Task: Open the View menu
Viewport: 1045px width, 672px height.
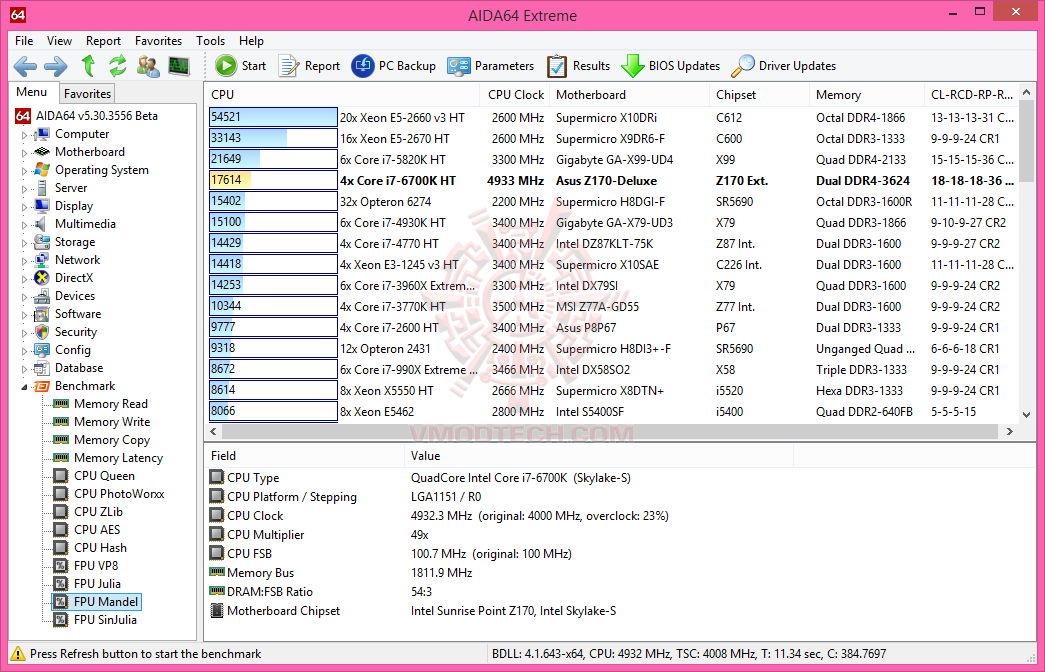Action: coord(59,41)
